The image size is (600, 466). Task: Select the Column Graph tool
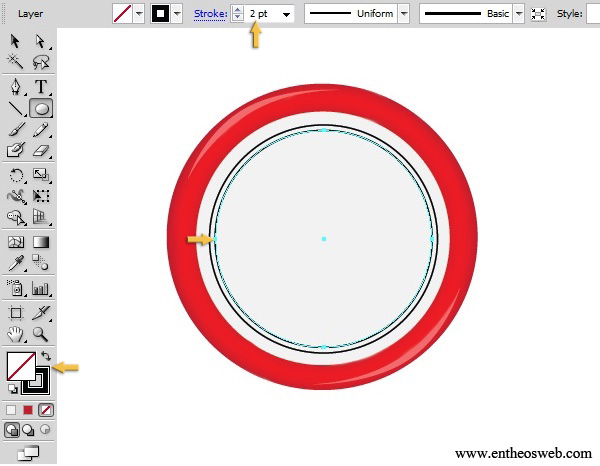tap(41, 288)
